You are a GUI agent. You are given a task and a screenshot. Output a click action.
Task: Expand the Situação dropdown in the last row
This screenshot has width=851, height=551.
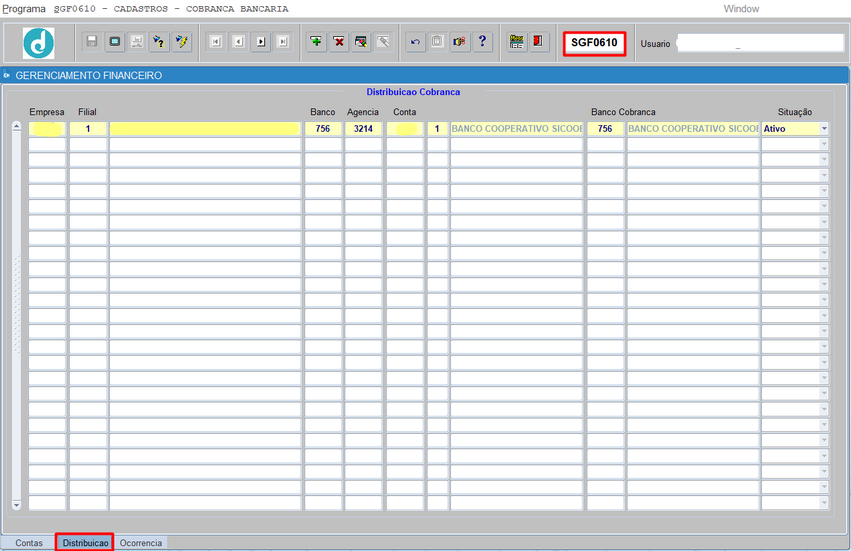824,503
